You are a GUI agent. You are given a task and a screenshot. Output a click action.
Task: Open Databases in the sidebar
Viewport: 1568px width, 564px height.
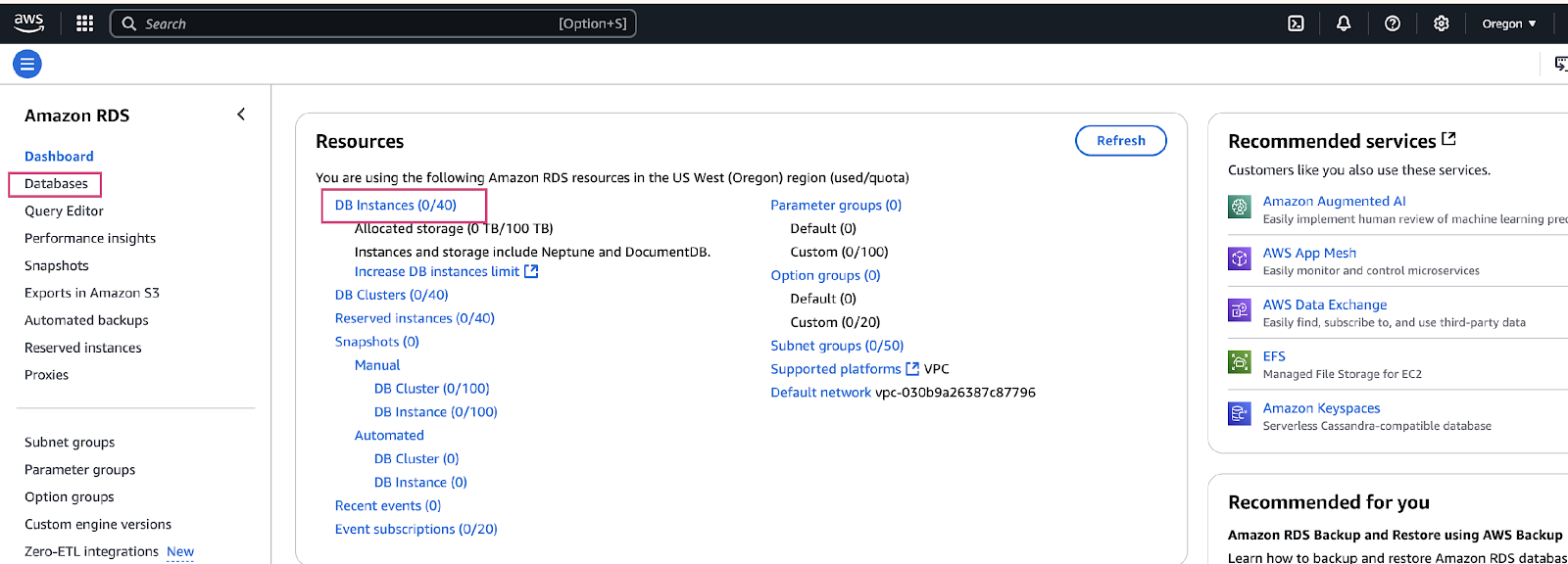click(56, 183)
